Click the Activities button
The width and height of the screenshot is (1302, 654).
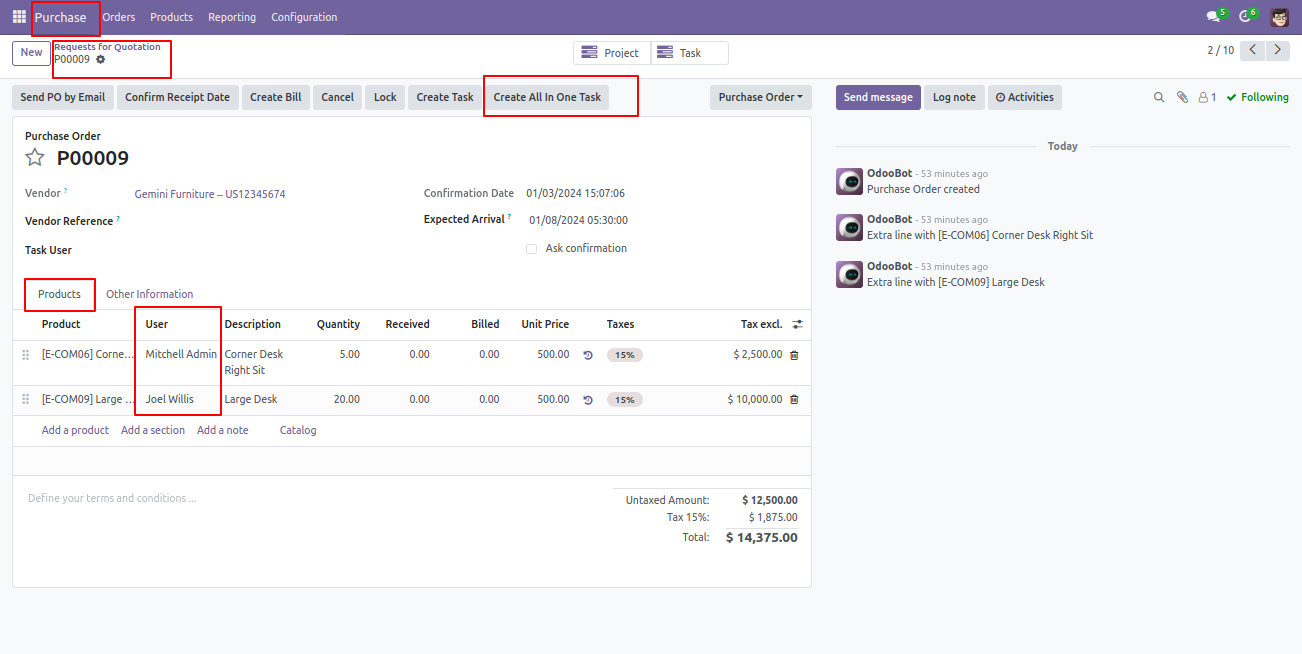coord(1025,97)
